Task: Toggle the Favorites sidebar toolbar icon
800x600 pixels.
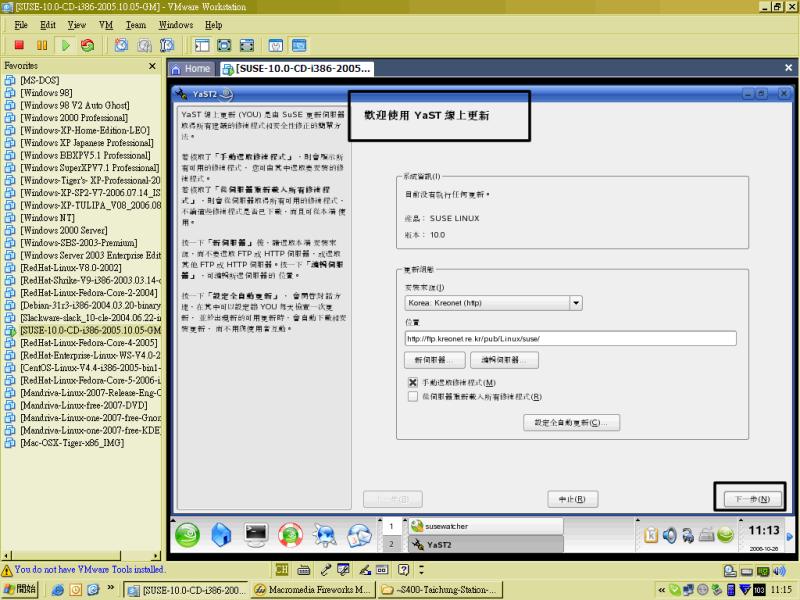Action: coord(202,45)
